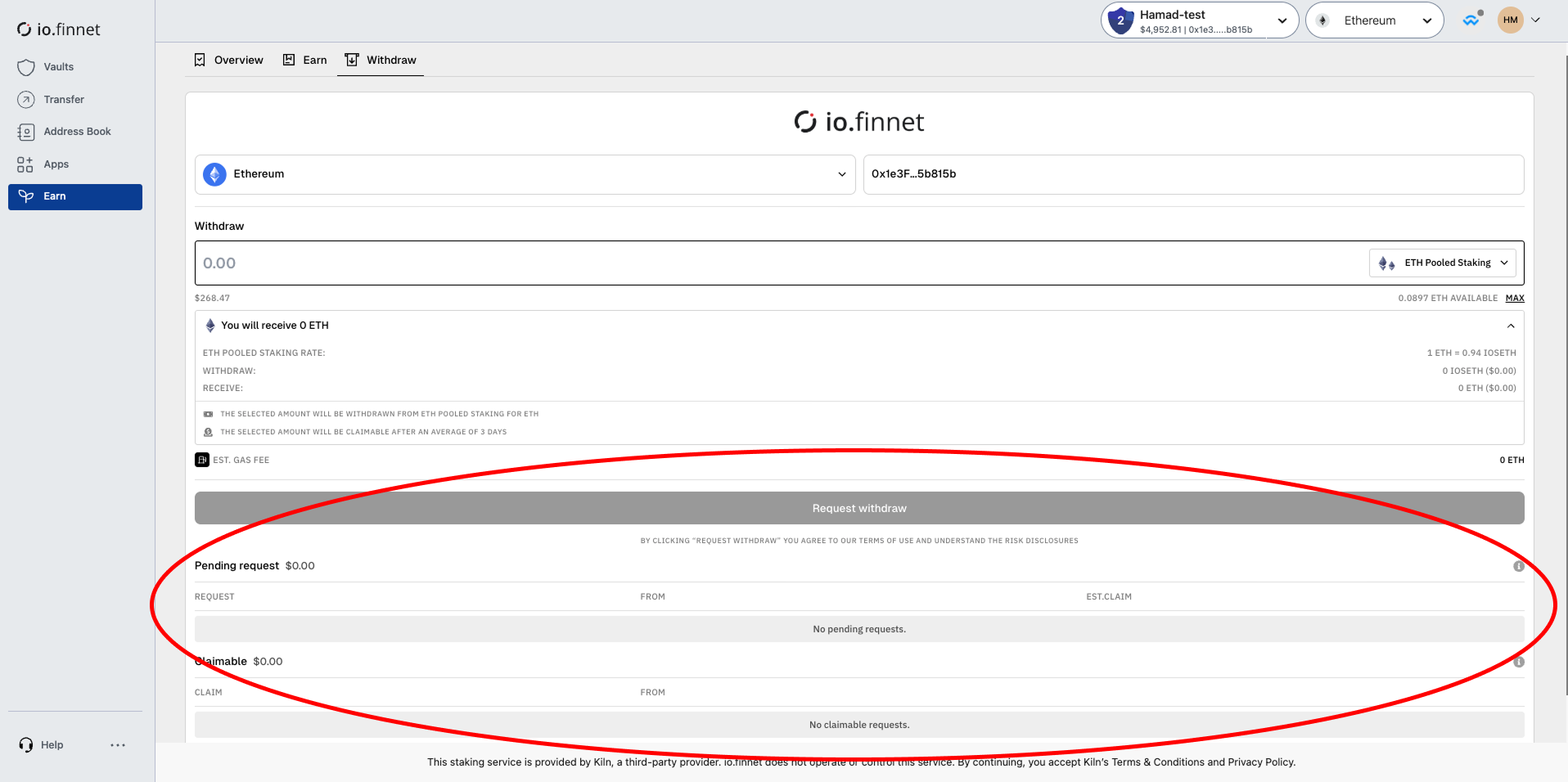Click the REQUEST column header
The image size is (1568, 782).
[214, 597]
